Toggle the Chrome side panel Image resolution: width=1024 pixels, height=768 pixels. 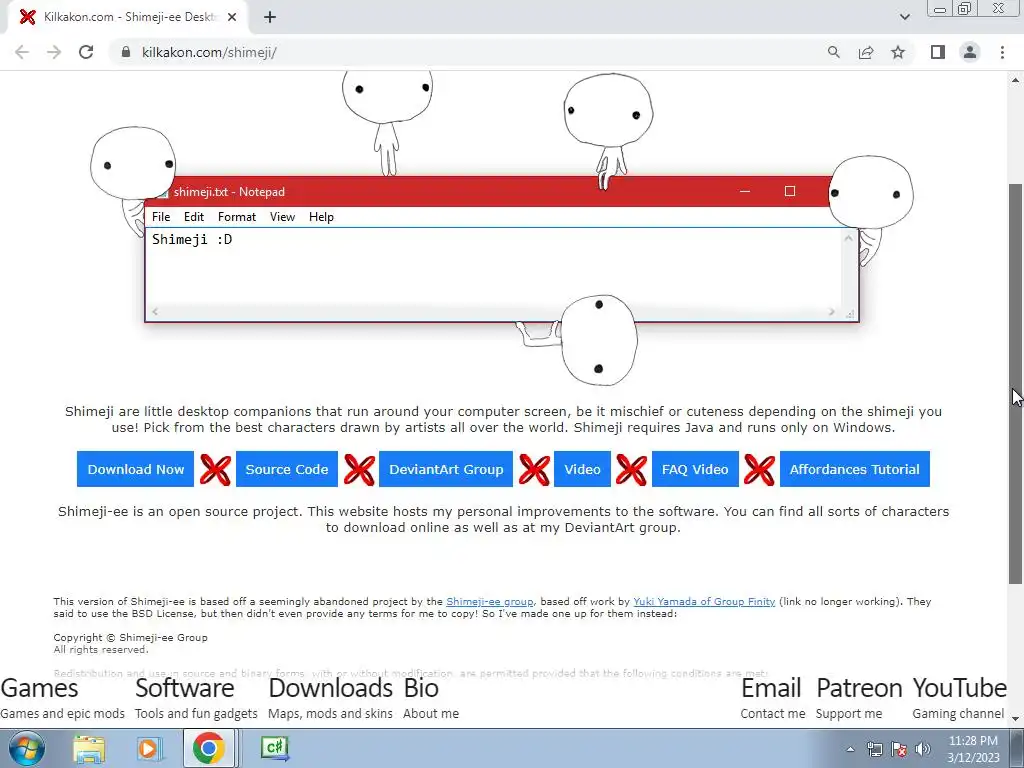pyautogui.click(x=938, y=52)
